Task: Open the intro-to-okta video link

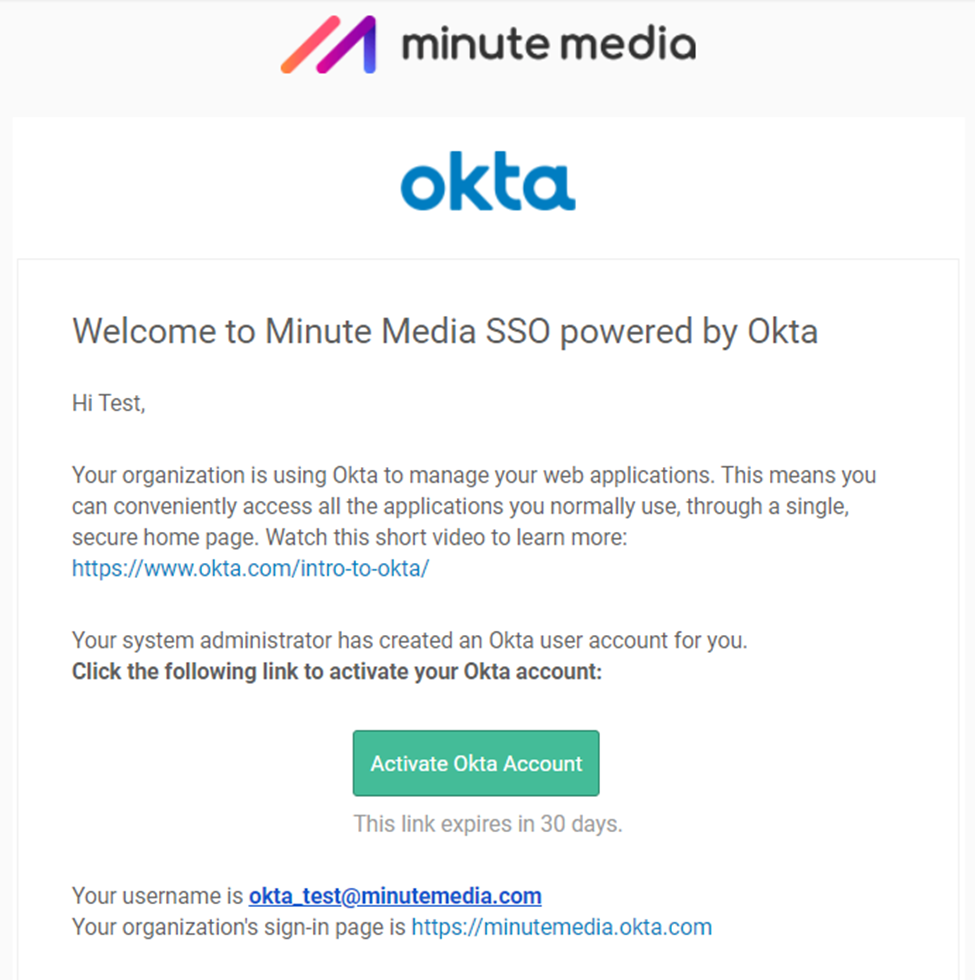Action: pos(250,569)
